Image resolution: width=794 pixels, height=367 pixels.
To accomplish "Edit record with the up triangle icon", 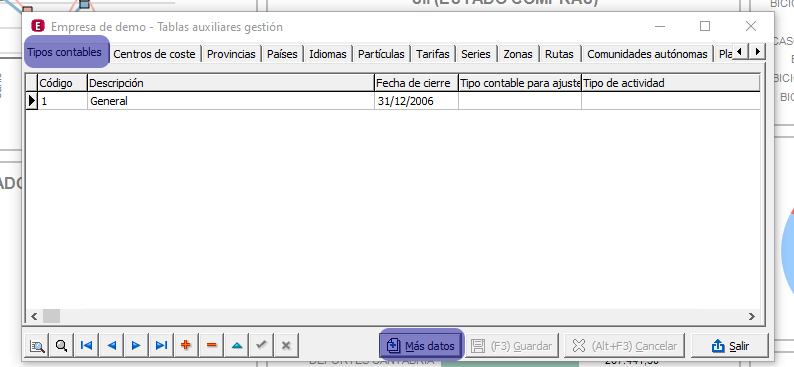I will (236, 346).
